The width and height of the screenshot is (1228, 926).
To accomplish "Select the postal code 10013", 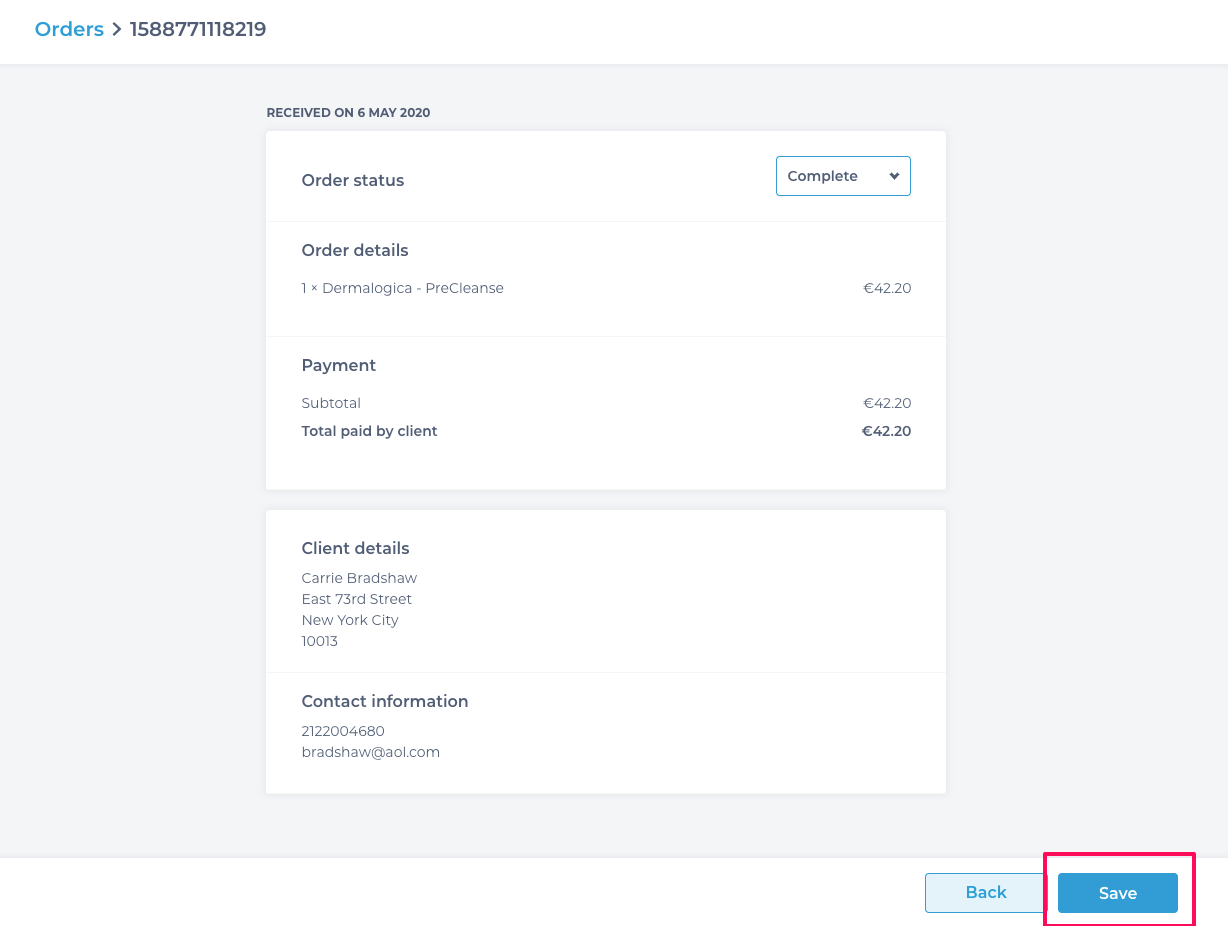I will pos(319,641).
